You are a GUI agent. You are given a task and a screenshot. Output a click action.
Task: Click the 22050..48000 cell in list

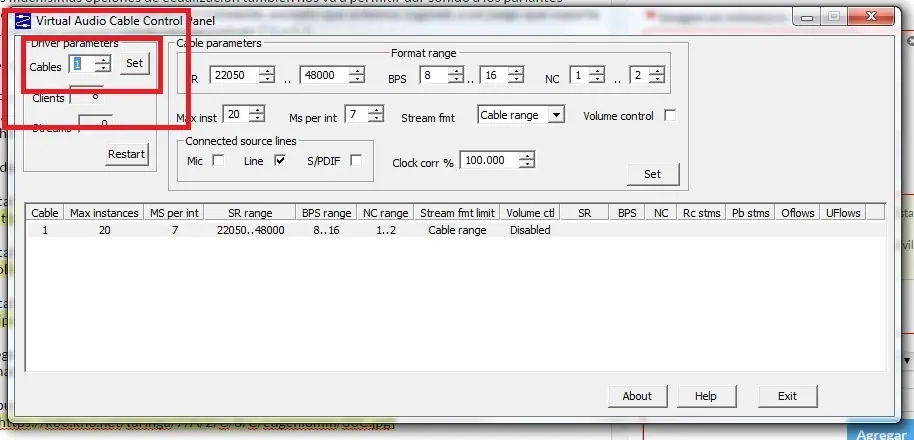251,230
